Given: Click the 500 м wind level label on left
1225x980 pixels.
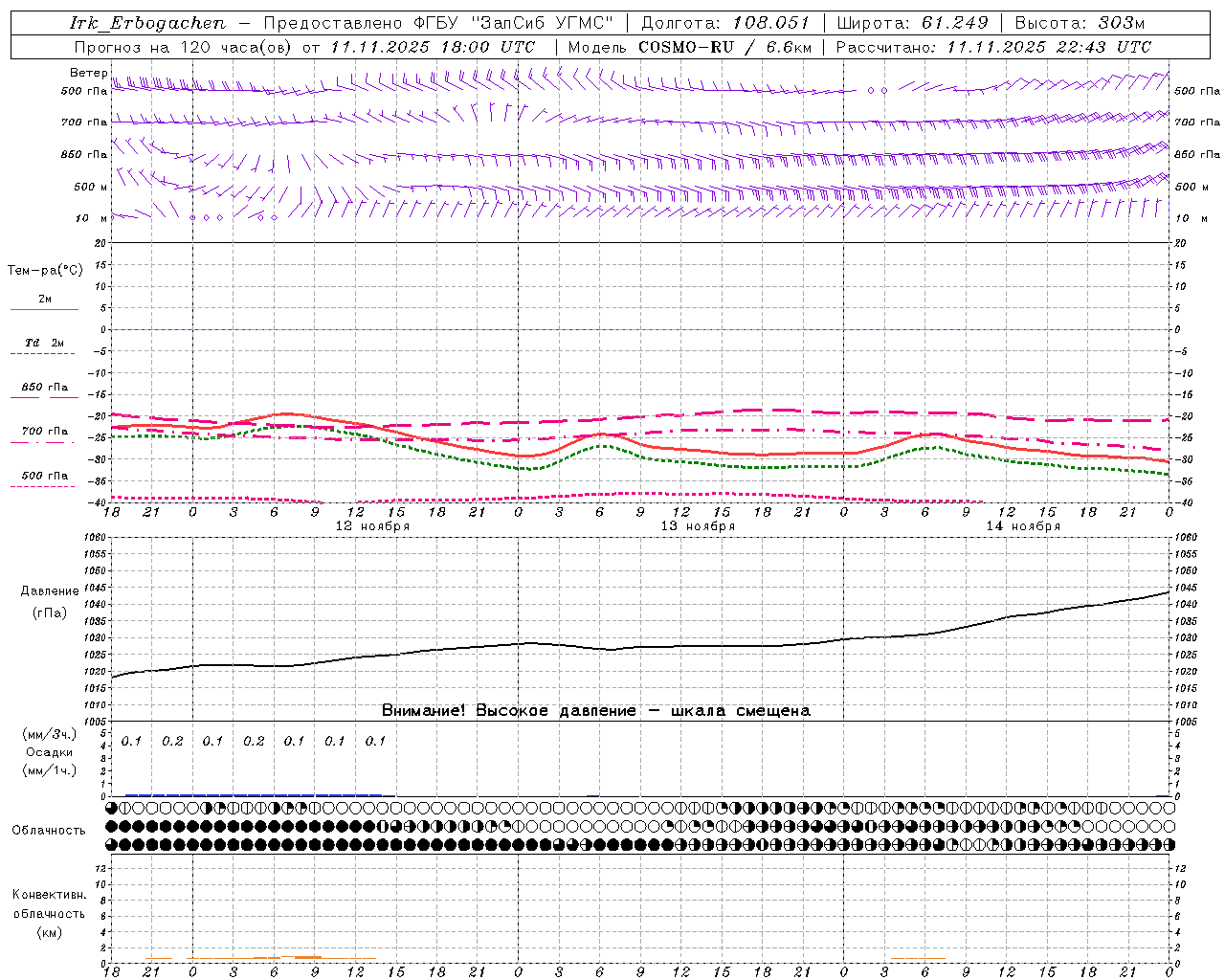Looking at the screenshot, I should [91, 187].
